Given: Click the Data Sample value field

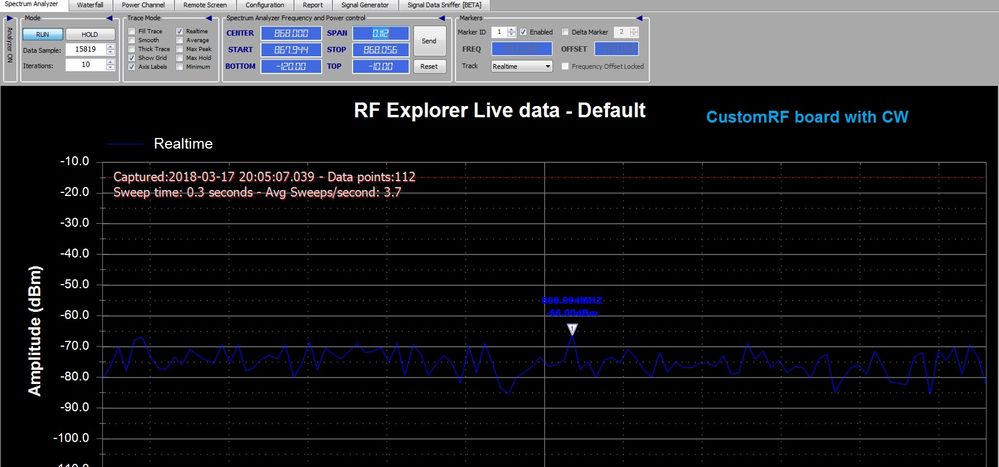Looking at the screenshot, I should (x=85, y=50).
